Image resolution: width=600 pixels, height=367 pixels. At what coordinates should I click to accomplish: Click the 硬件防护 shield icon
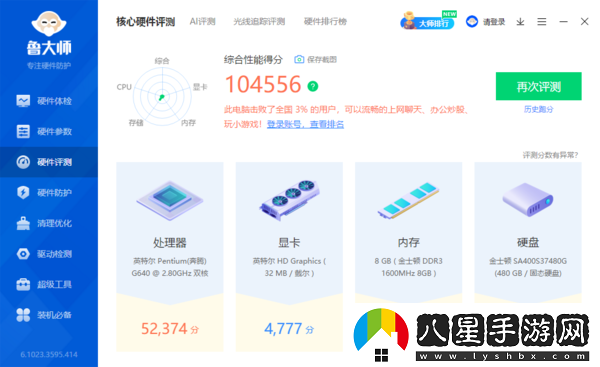(23, 192)
